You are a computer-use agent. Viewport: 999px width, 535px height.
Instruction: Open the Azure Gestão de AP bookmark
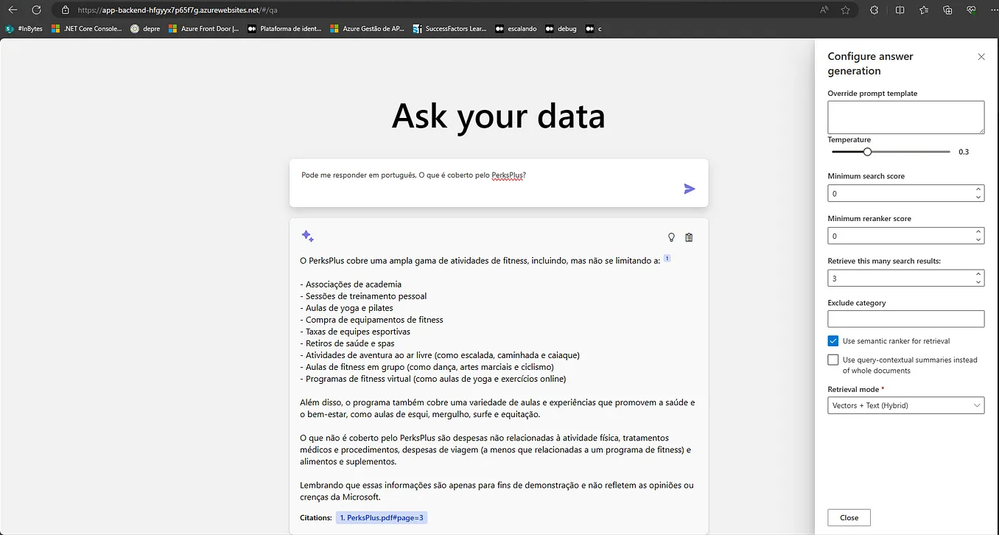pyautogui.click(x=368, y=29)
